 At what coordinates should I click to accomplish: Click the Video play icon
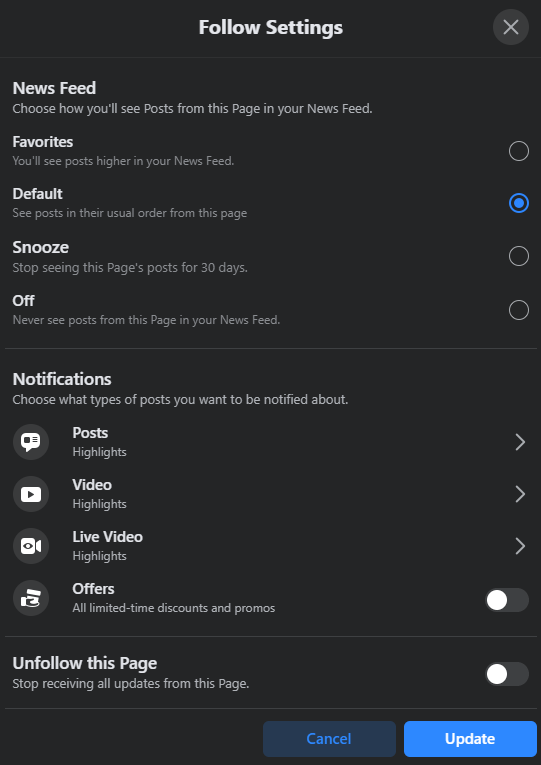point(31,494)
